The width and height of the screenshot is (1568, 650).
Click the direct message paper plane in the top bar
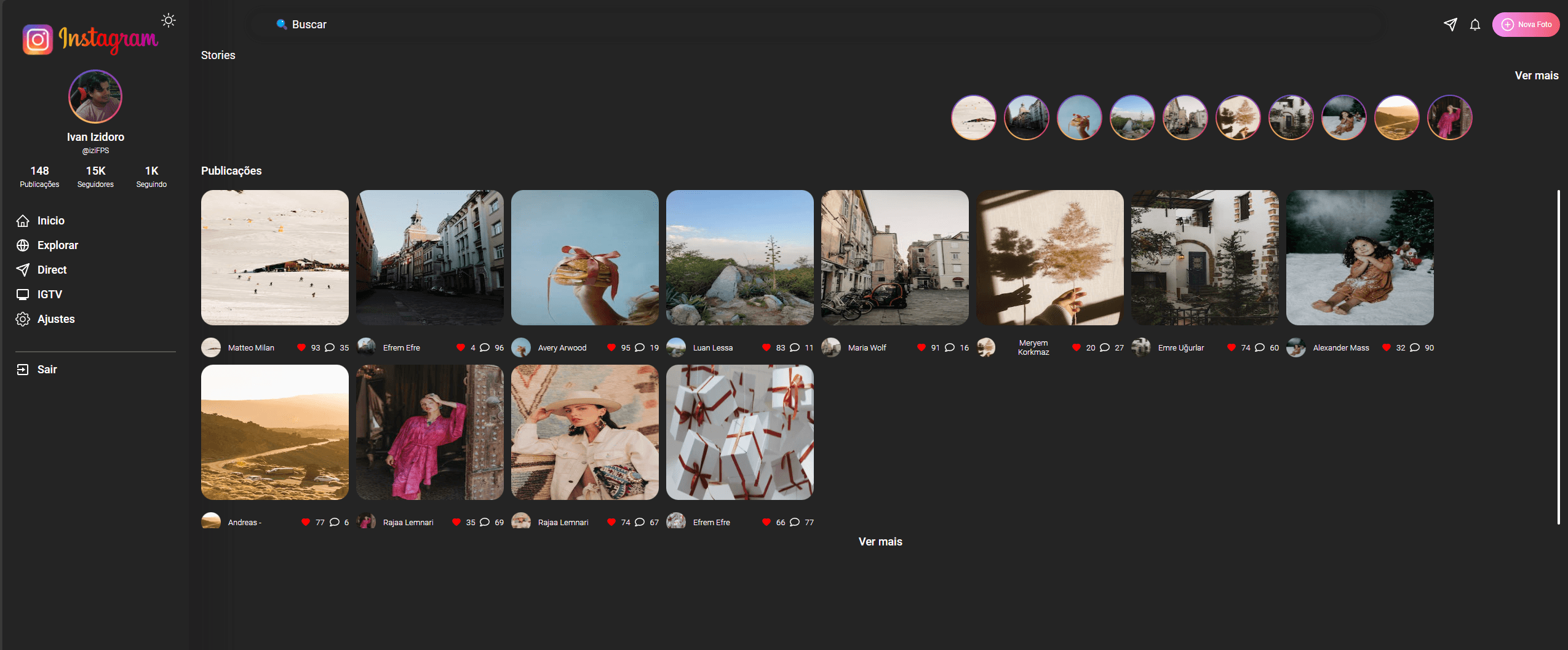click(x=1450, y=25)
